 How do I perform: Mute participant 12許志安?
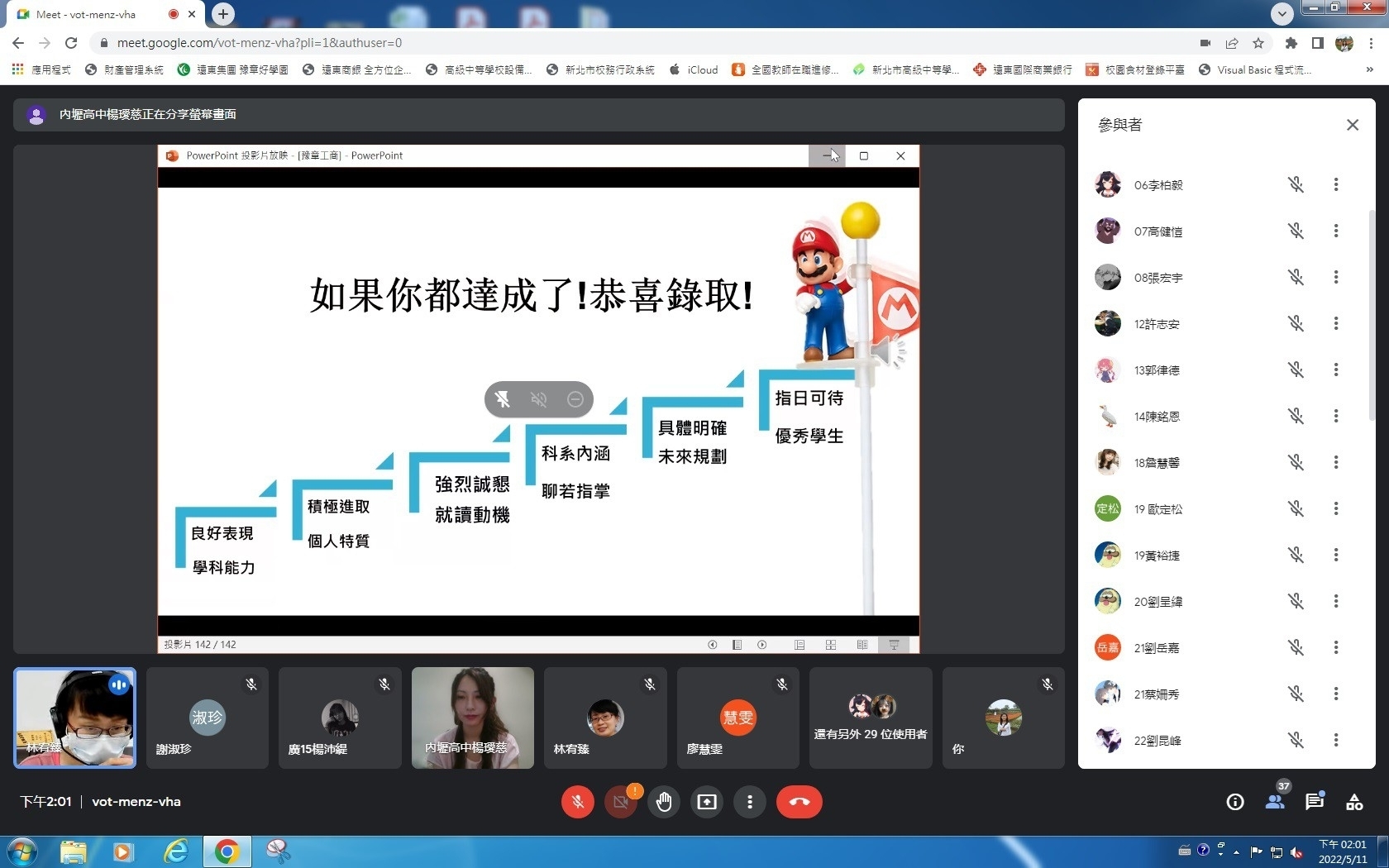(x=1296, y=323)
